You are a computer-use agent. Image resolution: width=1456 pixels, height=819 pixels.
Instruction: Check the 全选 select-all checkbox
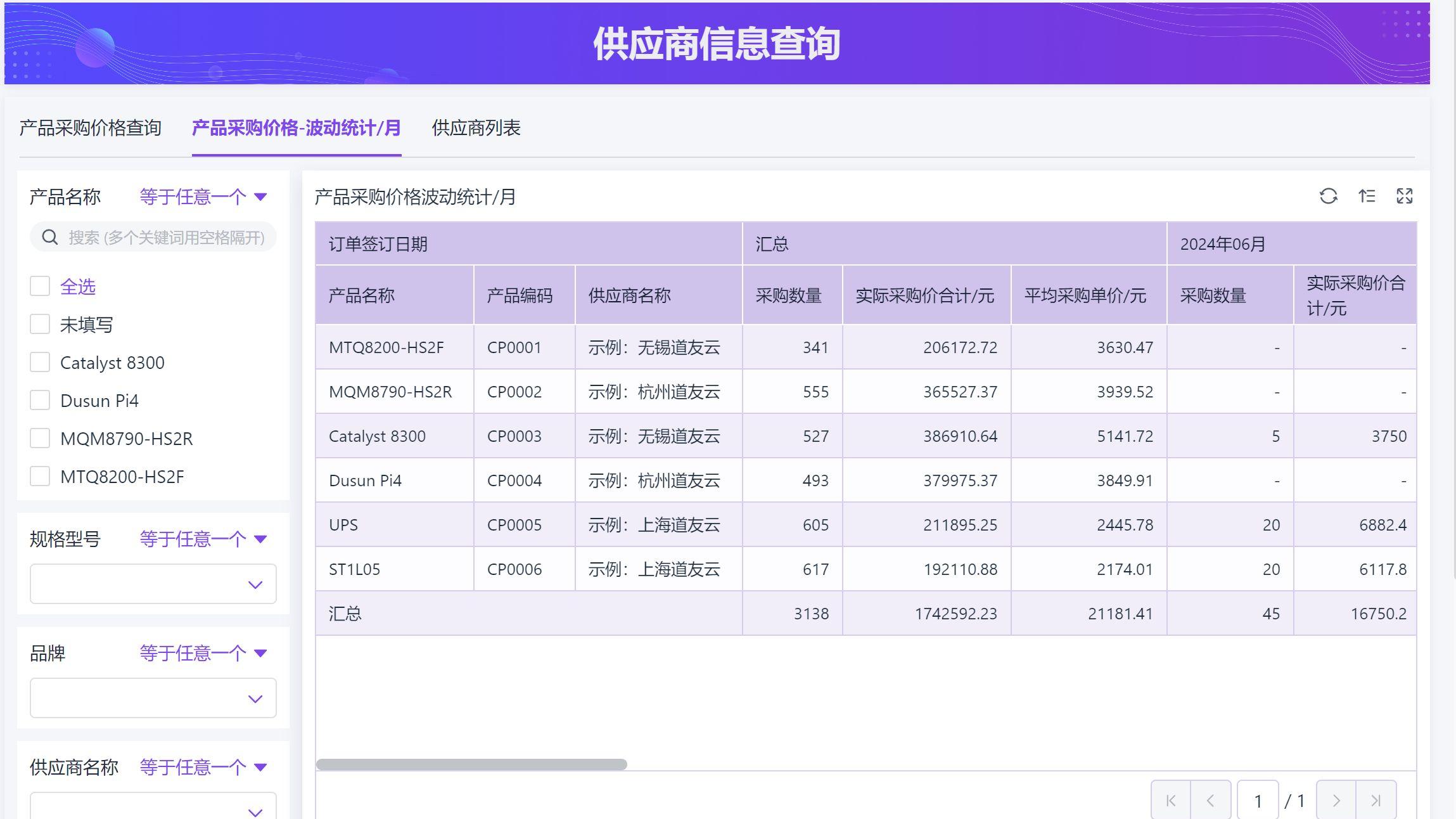(x=40, y=286)
